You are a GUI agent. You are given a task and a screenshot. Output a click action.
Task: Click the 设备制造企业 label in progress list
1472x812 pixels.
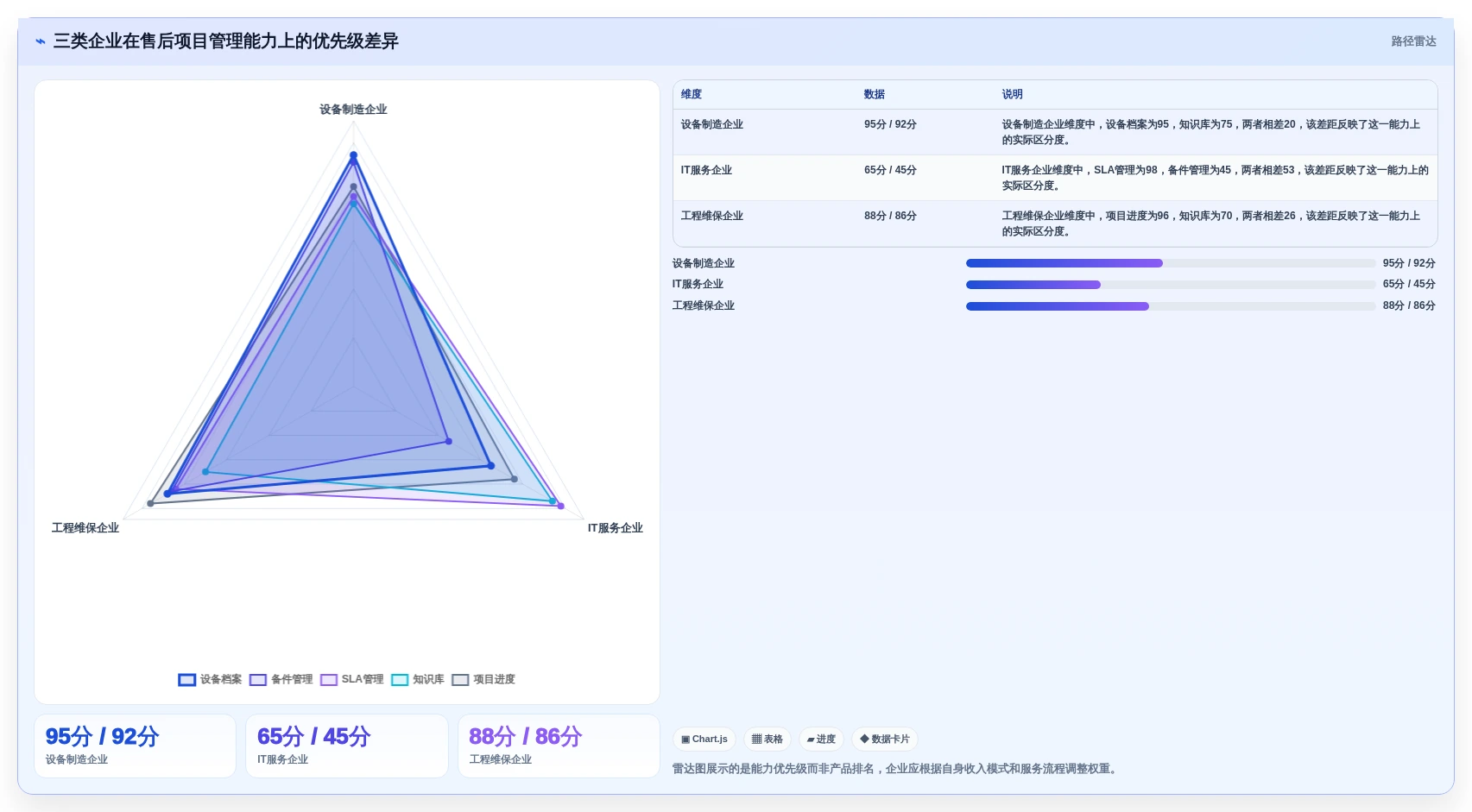pyautogui.click(x=704, y=263)
